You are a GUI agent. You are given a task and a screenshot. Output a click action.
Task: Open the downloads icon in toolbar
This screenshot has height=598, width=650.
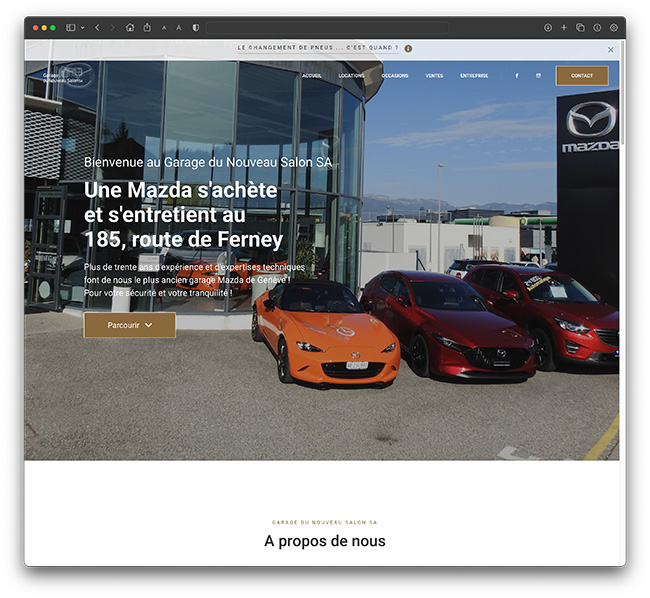pos(548,28)
